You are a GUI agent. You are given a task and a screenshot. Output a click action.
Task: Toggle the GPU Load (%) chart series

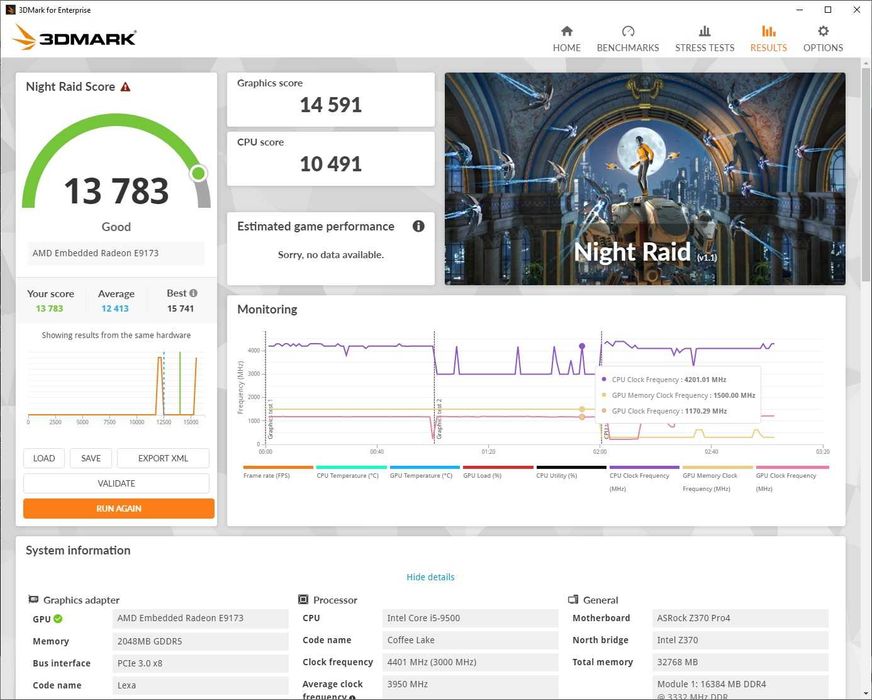point(498,471)
